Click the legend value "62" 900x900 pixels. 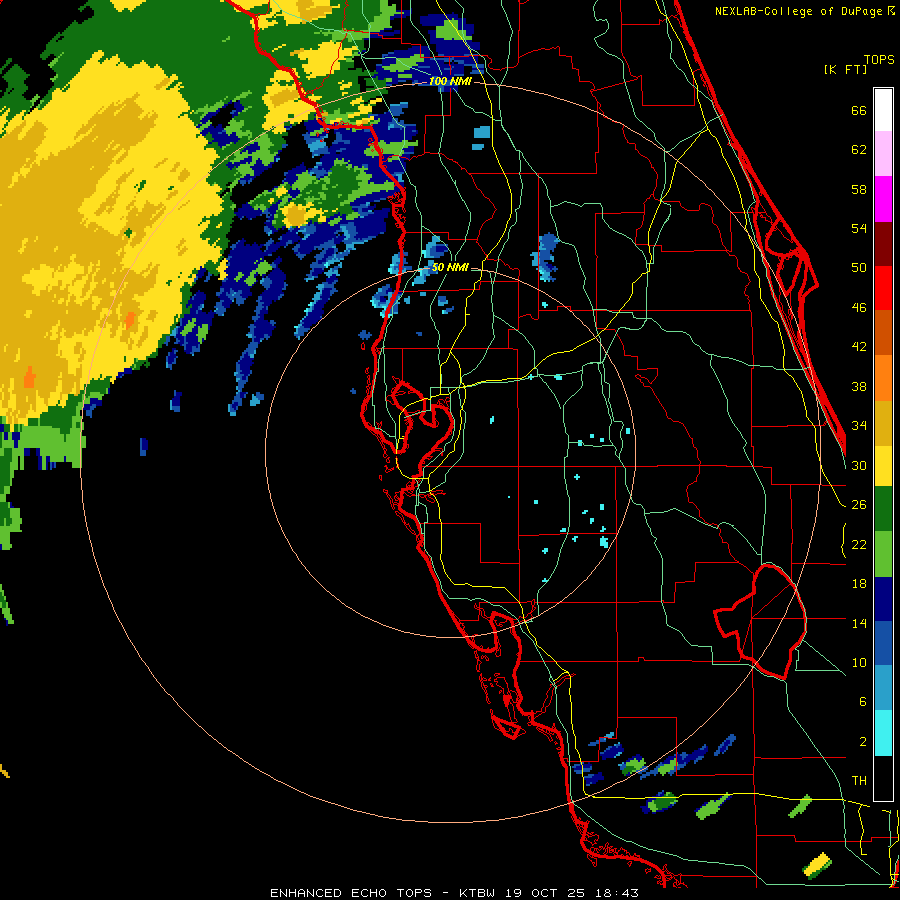point(859,150)
